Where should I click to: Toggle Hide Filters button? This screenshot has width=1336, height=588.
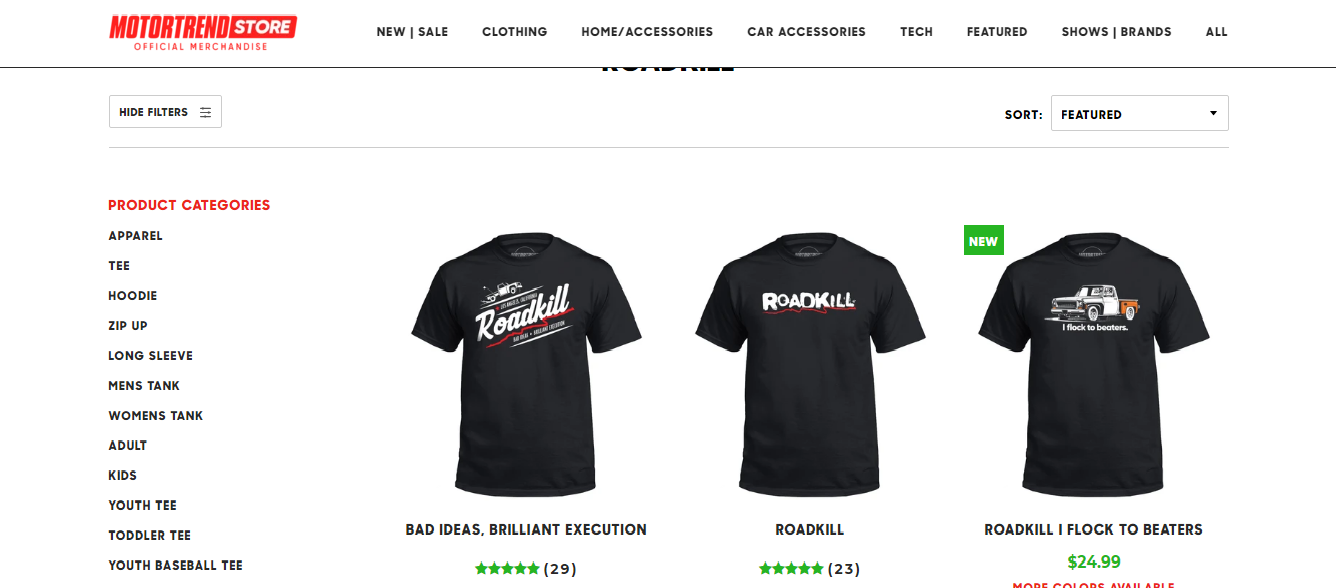[165, 112]
